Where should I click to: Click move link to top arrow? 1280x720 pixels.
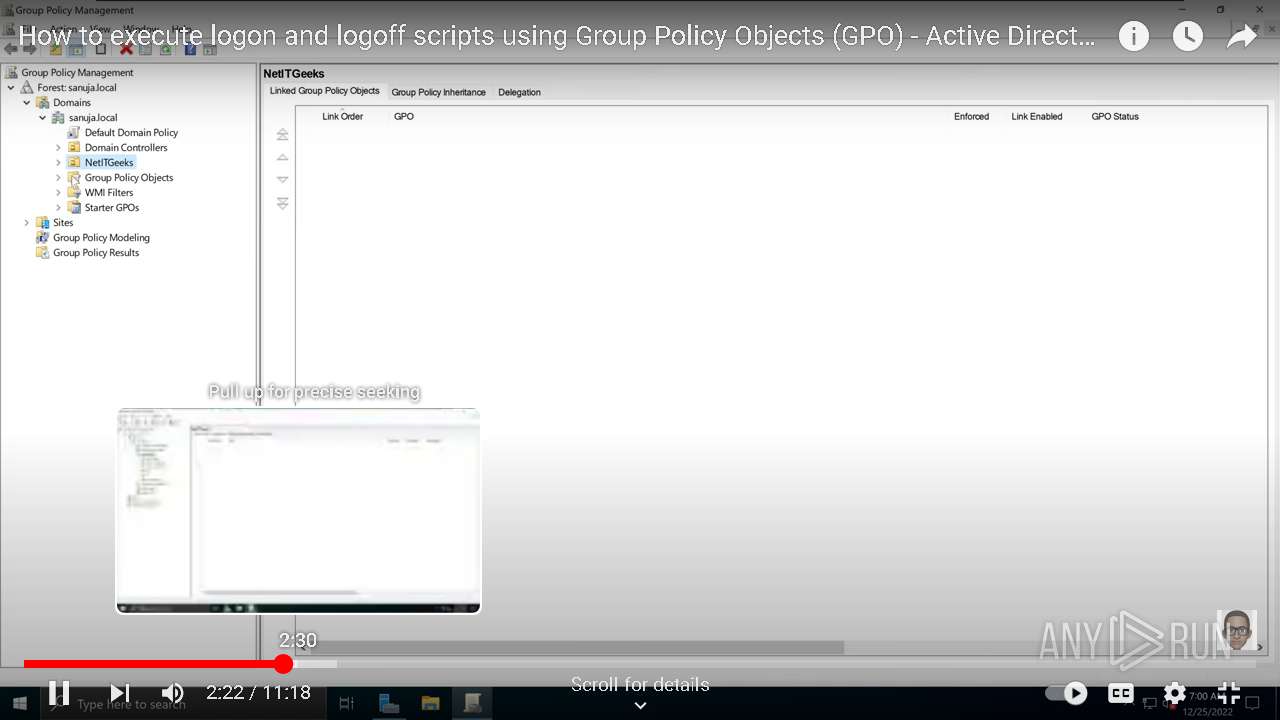[283, 134]
